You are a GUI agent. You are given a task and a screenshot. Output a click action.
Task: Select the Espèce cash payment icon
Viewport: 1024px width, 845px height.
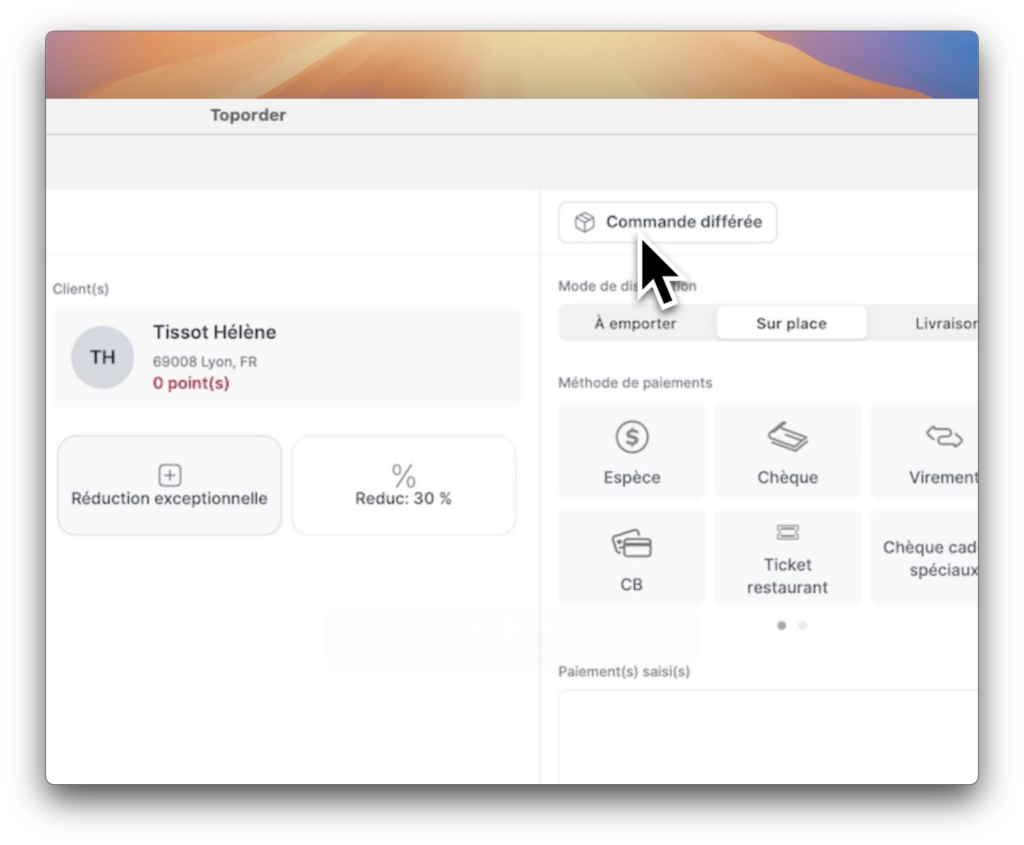click(631, 438)
